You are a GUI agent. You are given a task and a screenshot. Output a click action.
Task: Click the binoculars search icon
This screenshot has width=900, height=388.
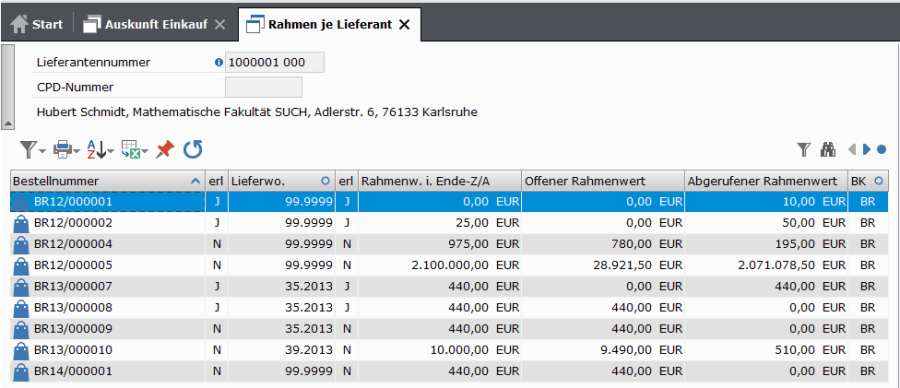click(x=828, y=150)
